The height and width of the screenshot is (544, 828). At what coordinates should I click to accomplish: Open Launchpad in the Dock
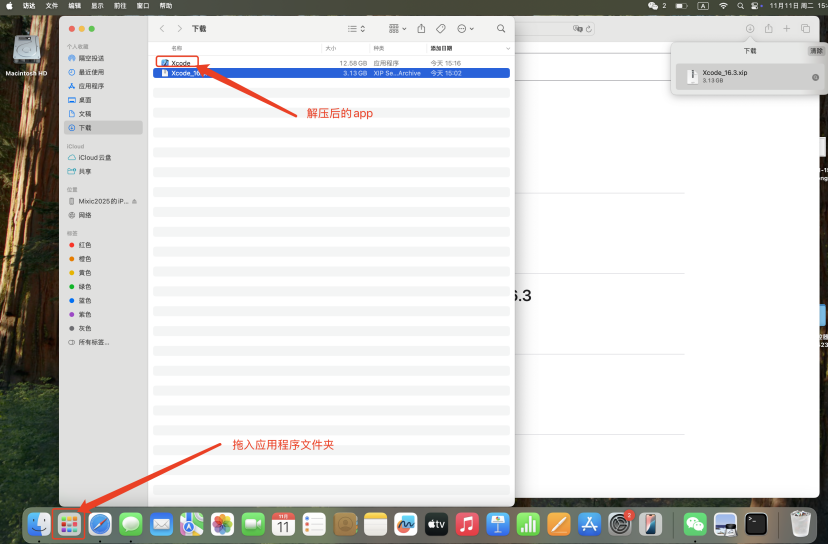click(x=69, y=524)
